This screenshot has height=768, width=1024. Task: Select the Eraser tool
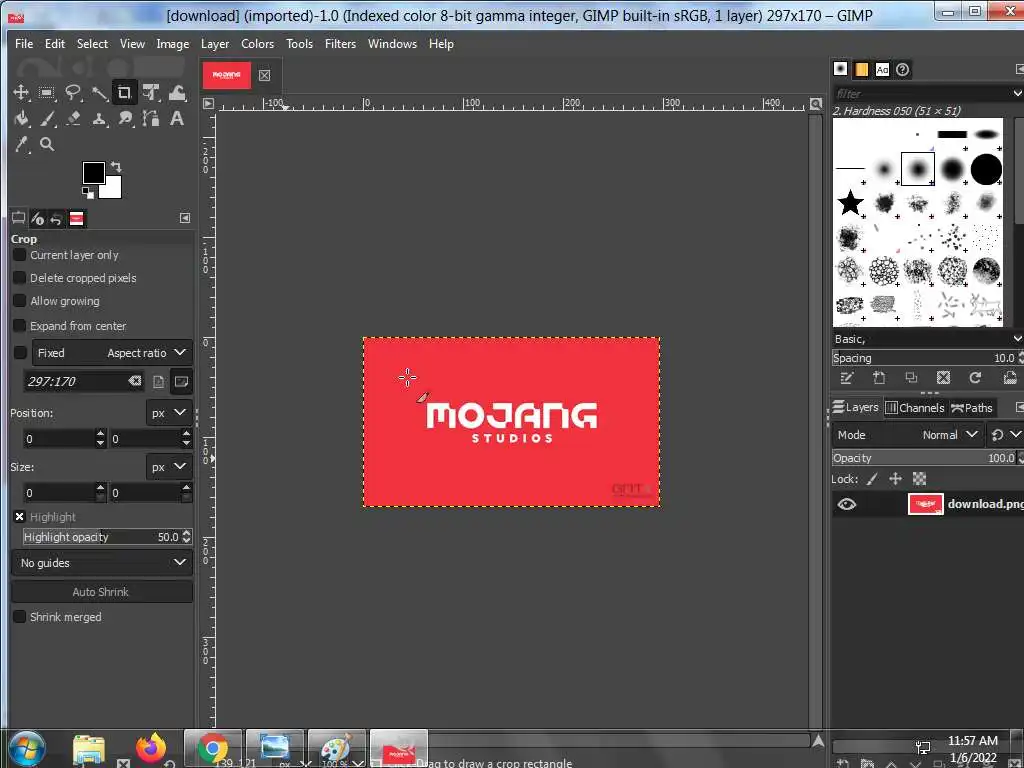(x=72, y=118)
